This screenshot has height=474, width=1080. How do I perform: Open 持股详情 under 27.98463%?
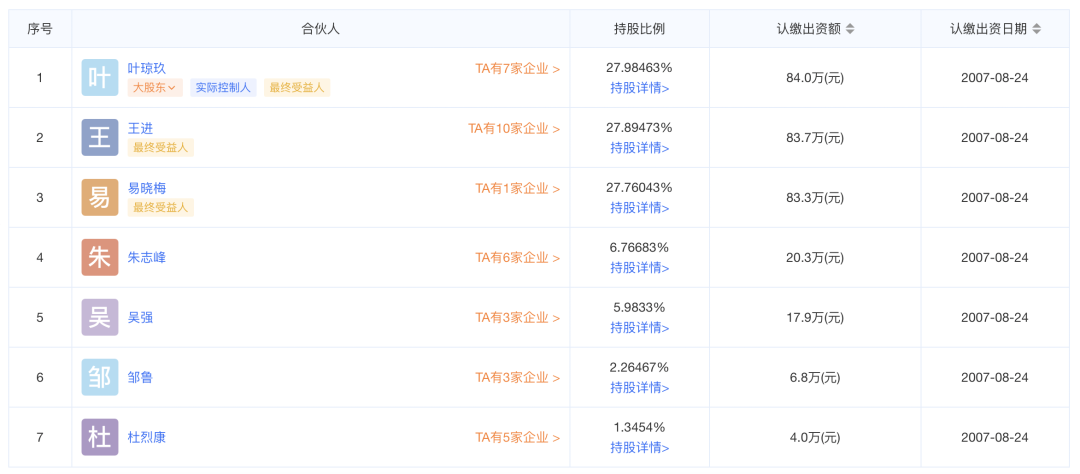coord(640,87)
